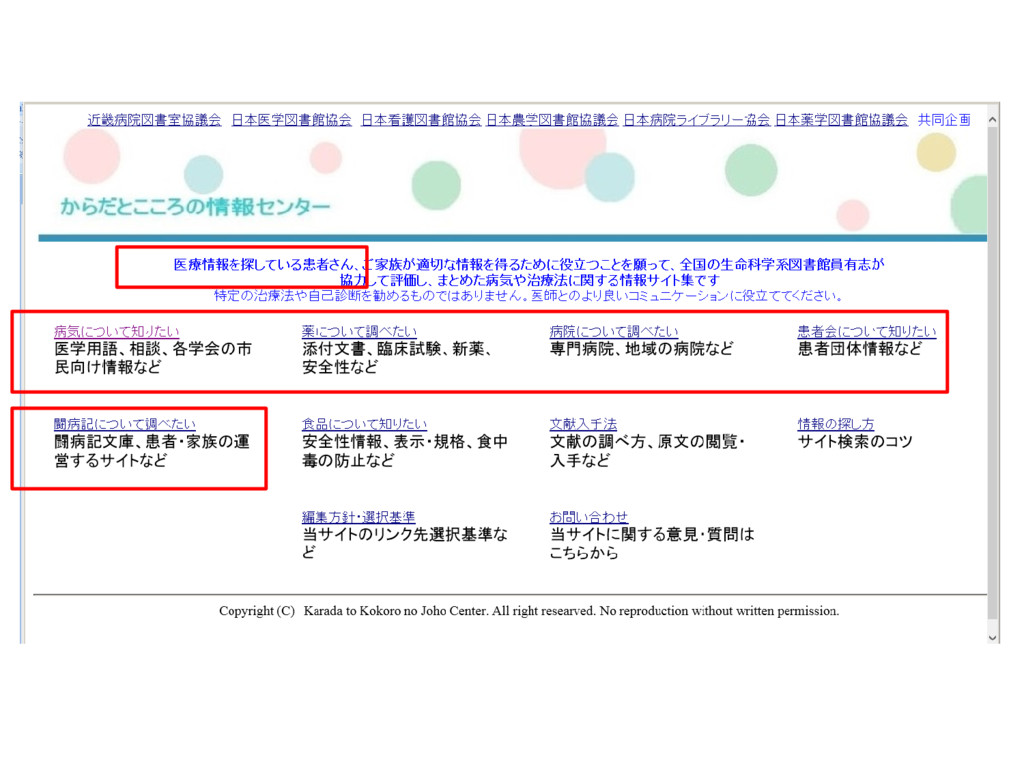The height and width of the screenshot is (768, 1024).
Task: Click the 闘病記について調べたい link
Action: (124, 424)
